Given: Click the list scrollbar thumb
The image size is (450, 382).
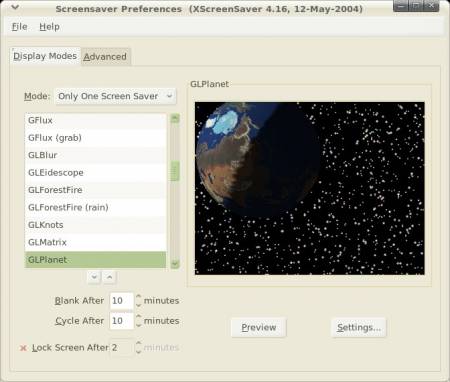Looking at the screenshot, I should [x=175, y=171].
